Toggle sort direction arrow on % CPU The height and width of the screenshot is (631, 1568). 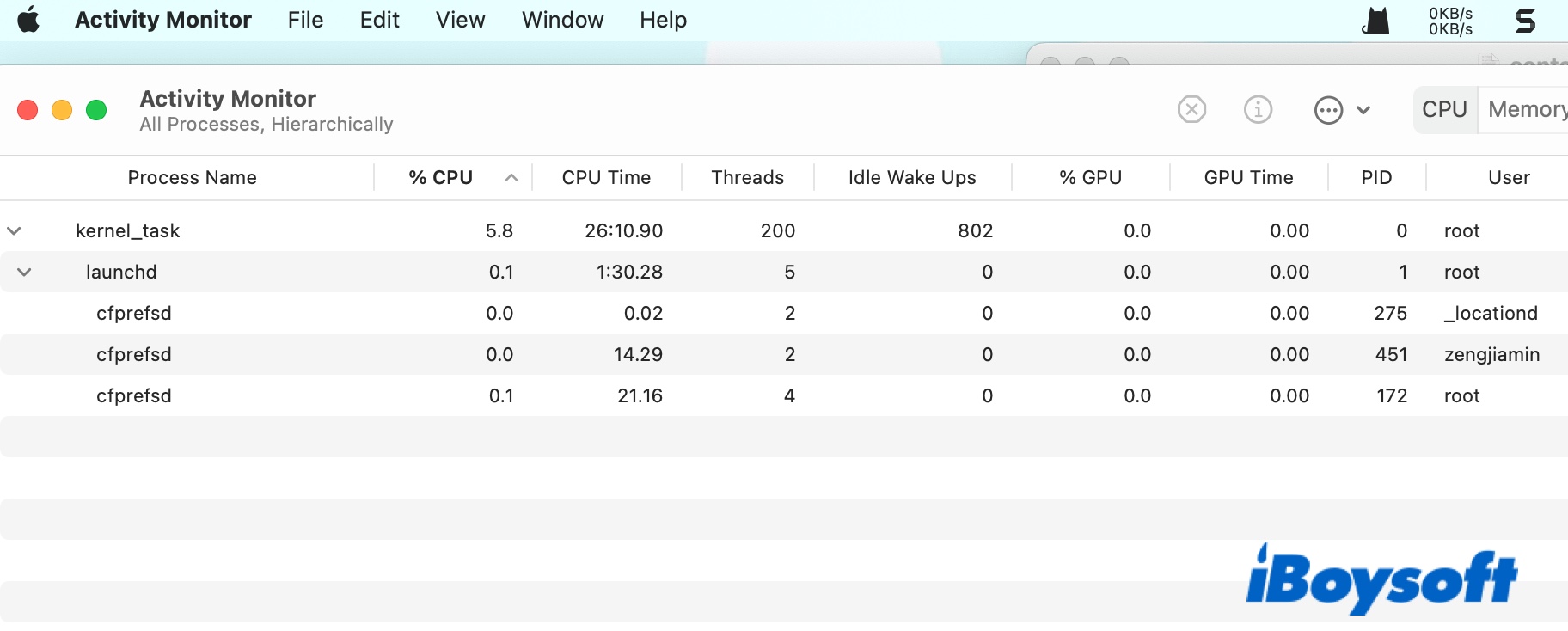511,178
